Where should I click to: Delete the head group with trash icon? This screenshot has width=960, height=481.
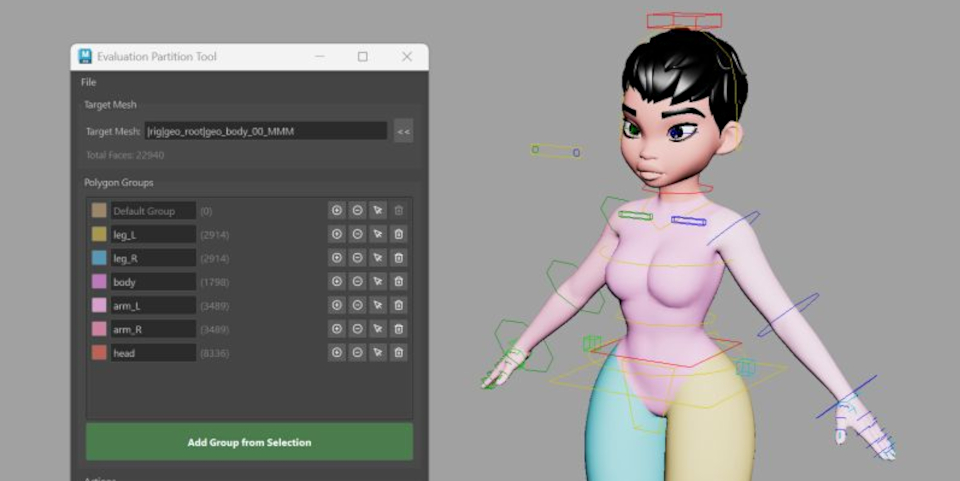pyautogui.click(x=398, y=353)
